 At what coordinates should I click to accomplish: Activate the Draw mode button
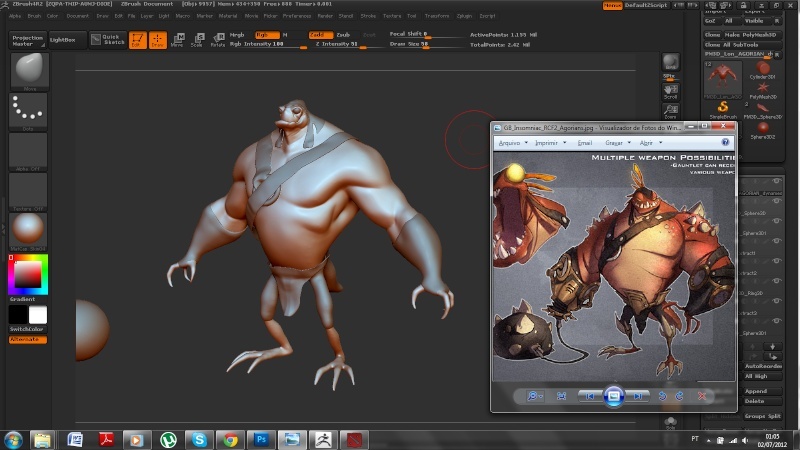coord(158,40)
